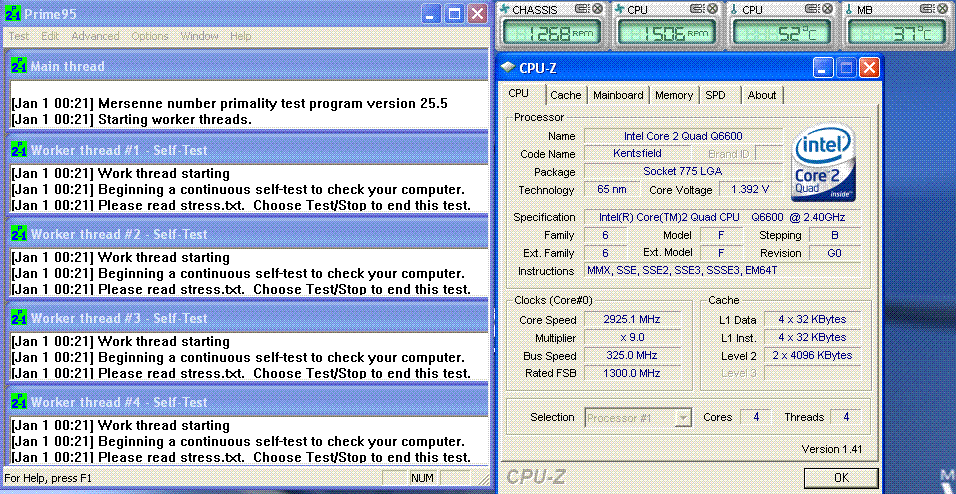Click Worker thread #1 - Self-Test title bar
Viewport: 956px width, 494px height.
249,150
